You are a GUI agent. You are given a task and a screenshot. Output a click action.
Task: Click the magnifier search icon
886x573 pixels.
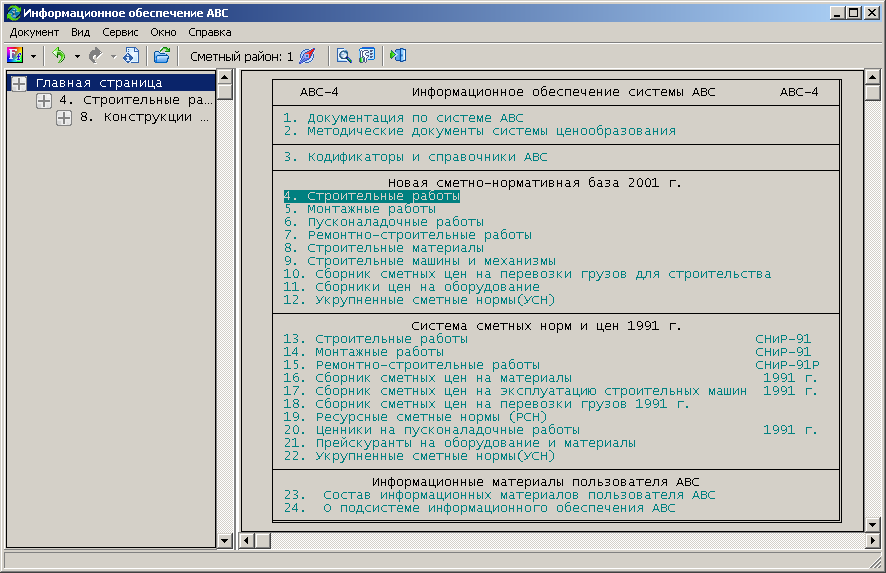point(344,56)
